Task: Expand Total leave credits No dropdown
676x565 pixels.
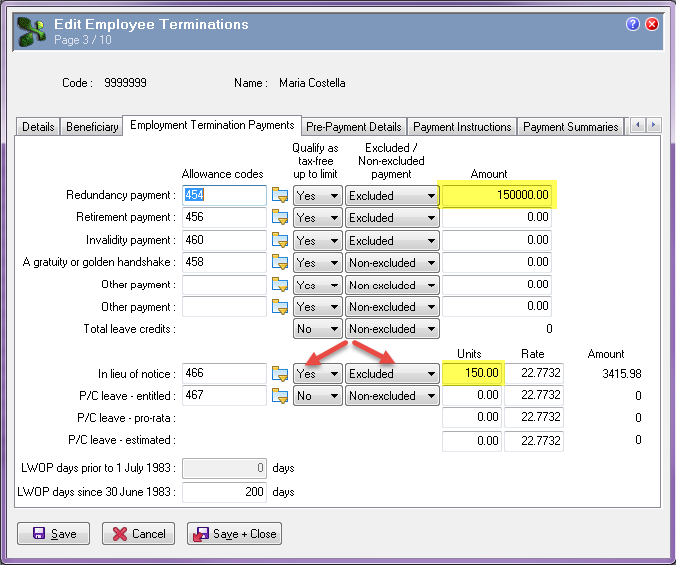Action: point(317,329)
